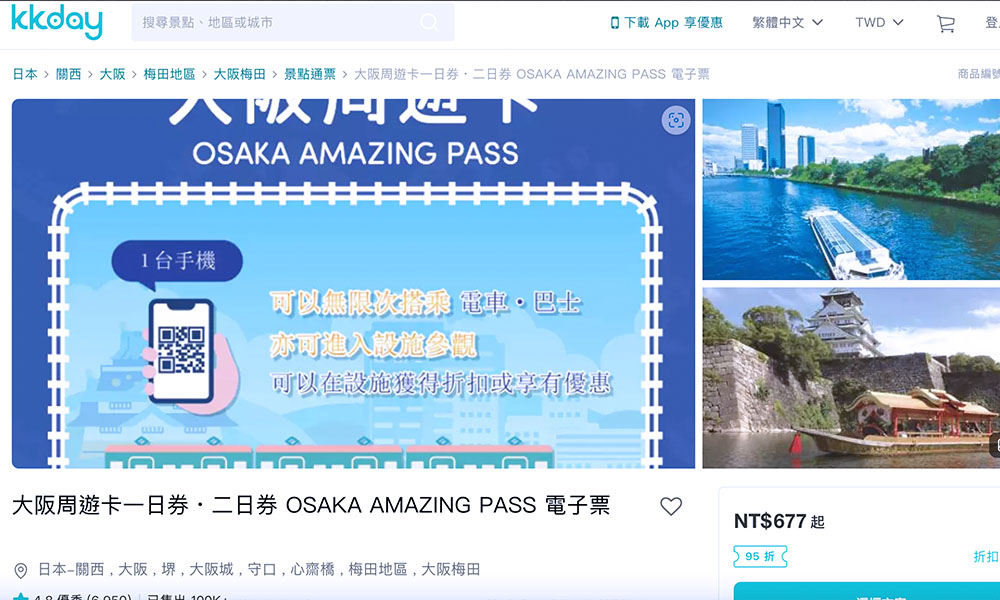
Task: Navigate to 大阪 breadcrumb
Action: (112, 74)
